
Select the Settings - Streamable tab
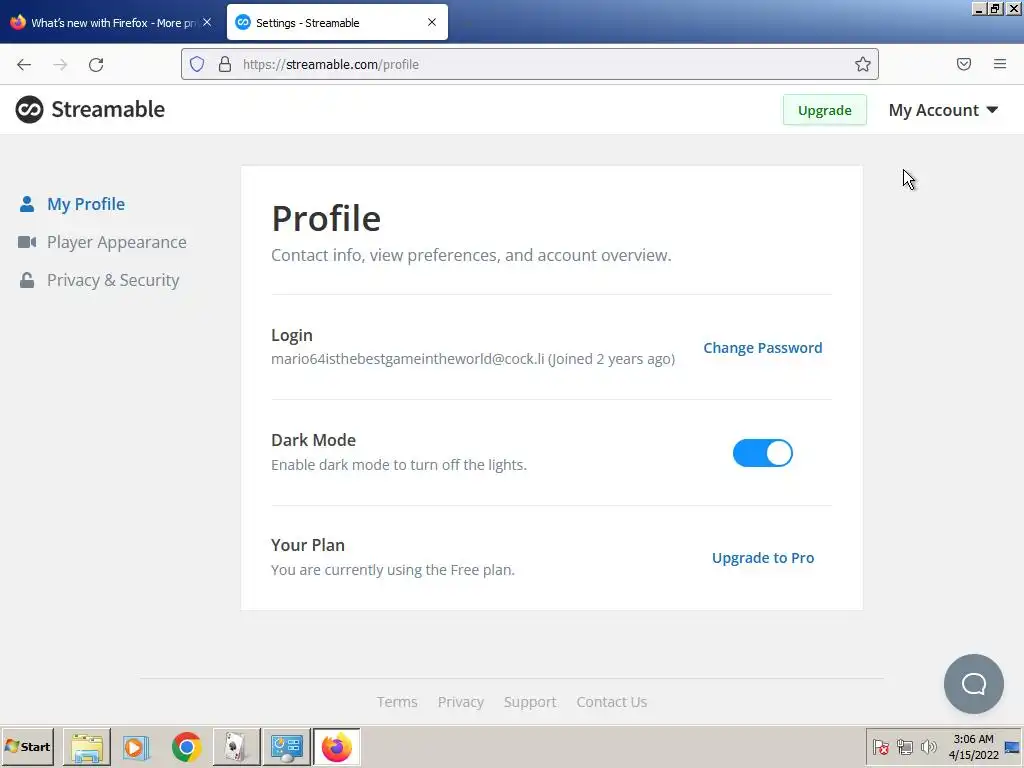pyautogui.click(x=337, y=22)
